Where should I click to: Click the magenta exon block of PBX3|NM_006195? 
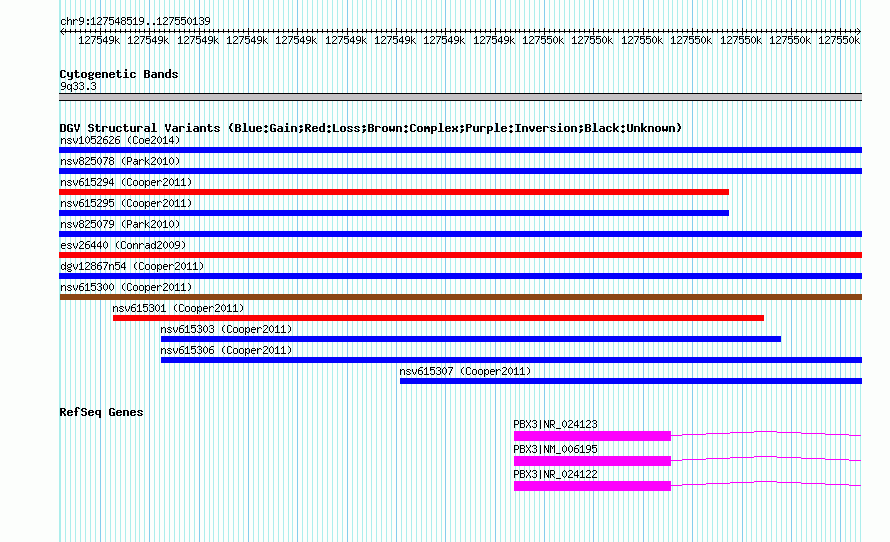pyautogui.click(x=592, y=461)
